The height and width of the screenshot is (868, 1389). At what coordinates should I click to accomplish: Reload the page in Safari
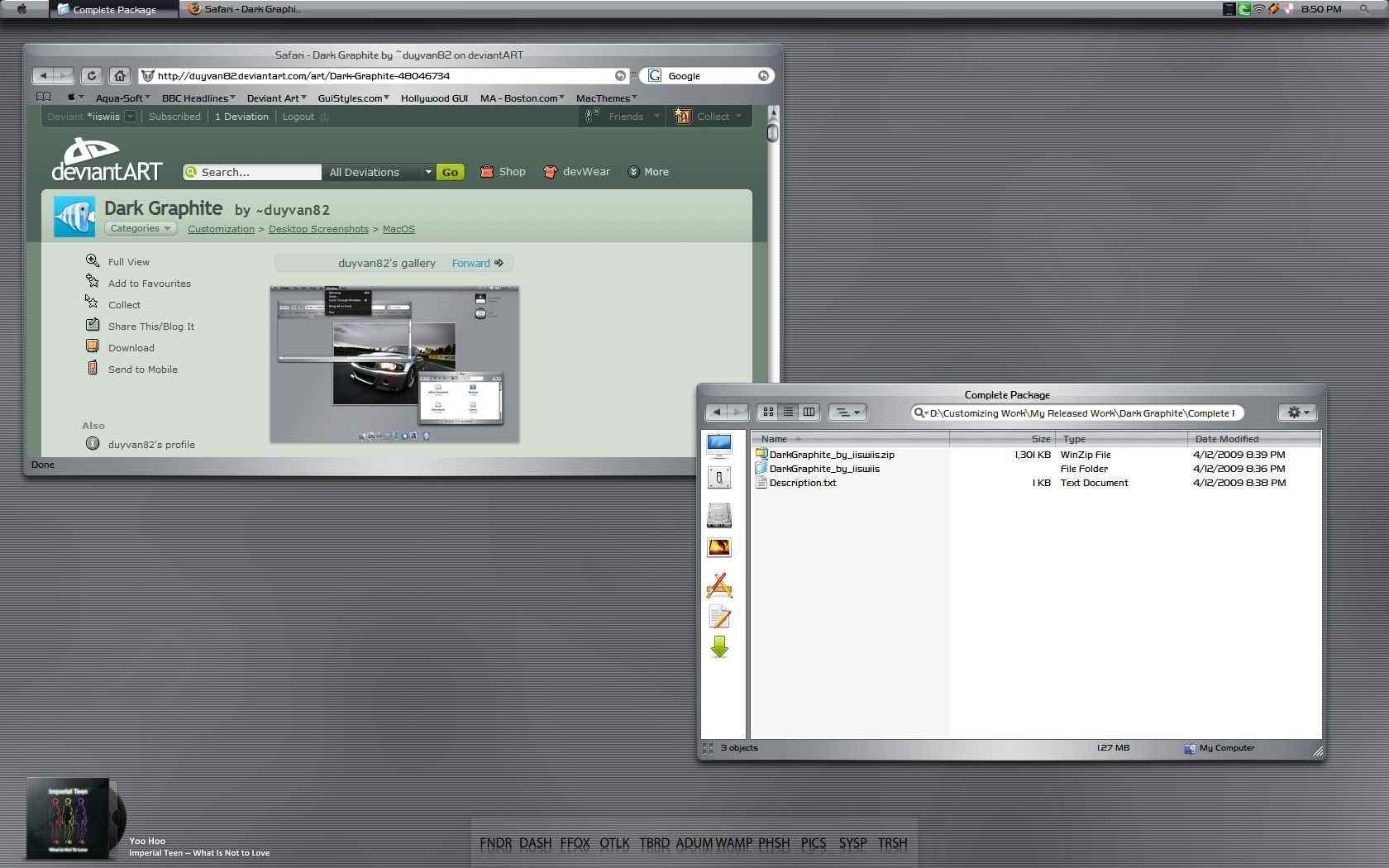coord(91,75)
